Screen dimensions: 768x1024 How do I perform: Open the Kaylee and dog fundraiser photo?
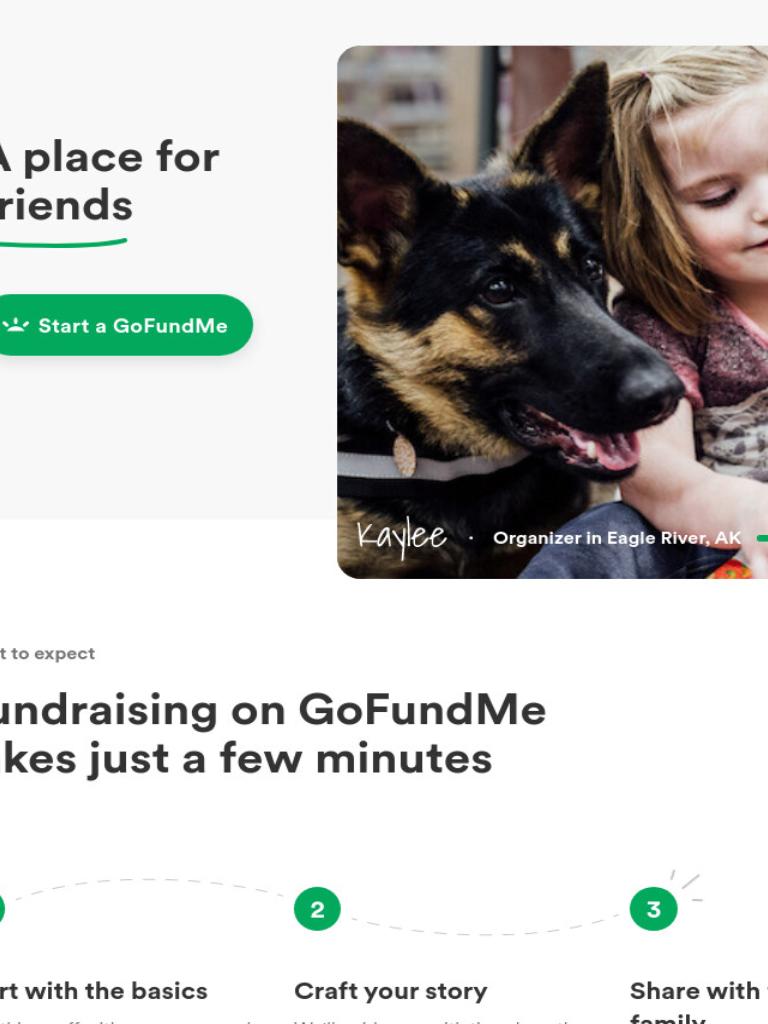click(552, 312)
